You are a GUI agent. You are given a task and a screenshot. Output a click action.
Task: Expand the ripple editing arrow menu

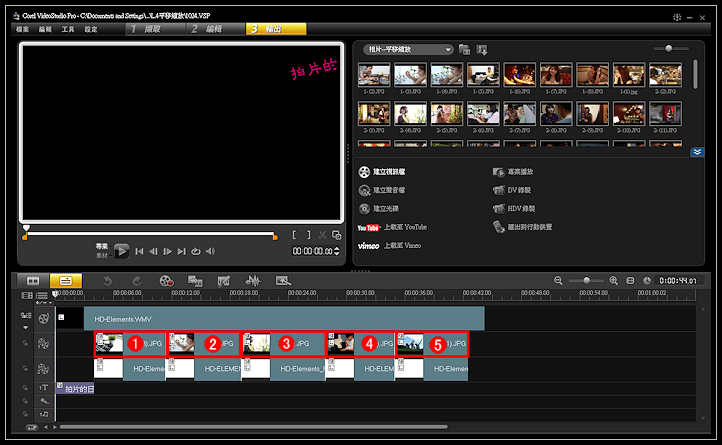coord(26,328)
